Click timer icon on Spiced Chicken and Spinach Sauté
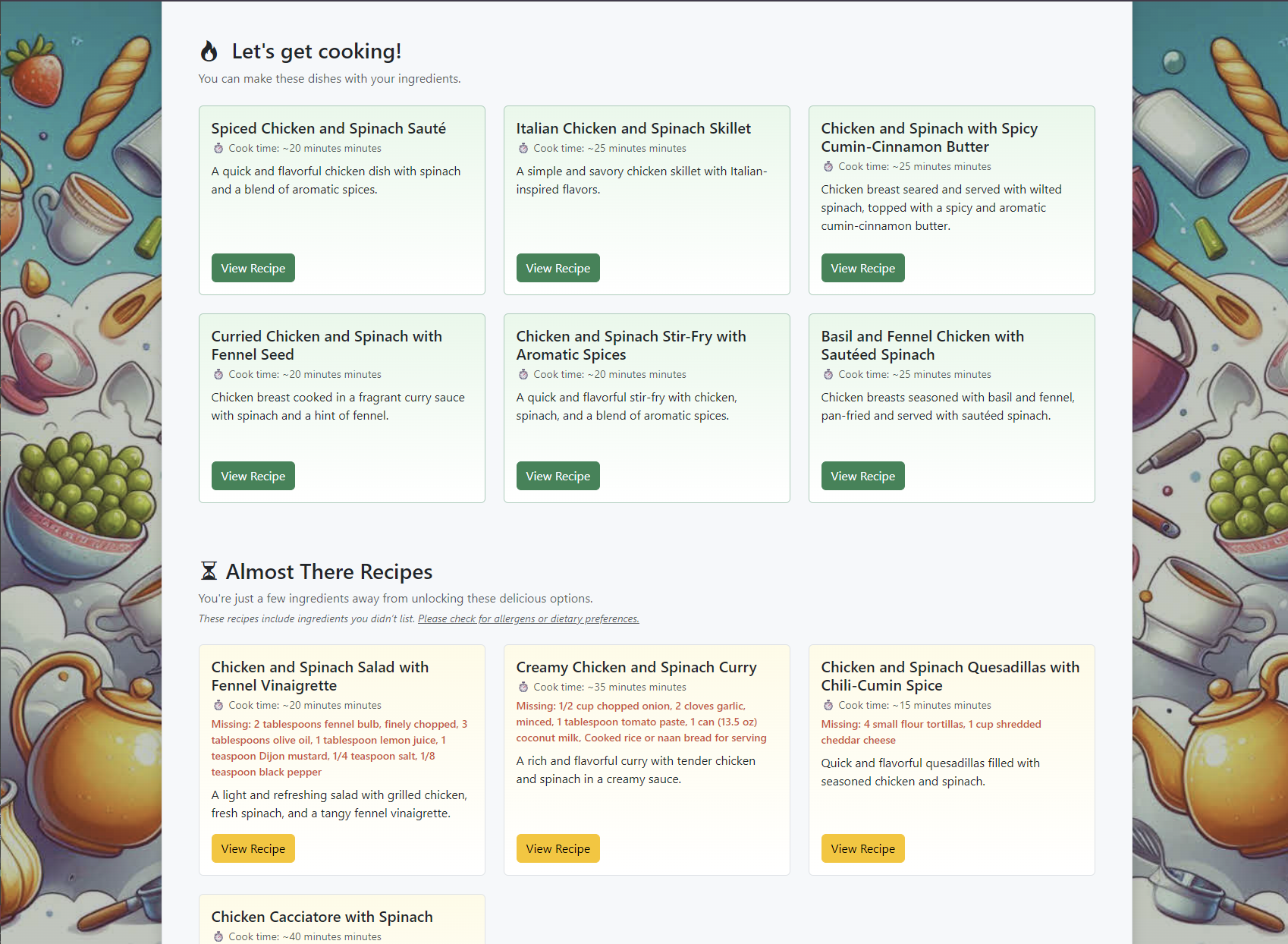Image resolution: width=1288 pixels, height=944 pixels. coord(218,149)
